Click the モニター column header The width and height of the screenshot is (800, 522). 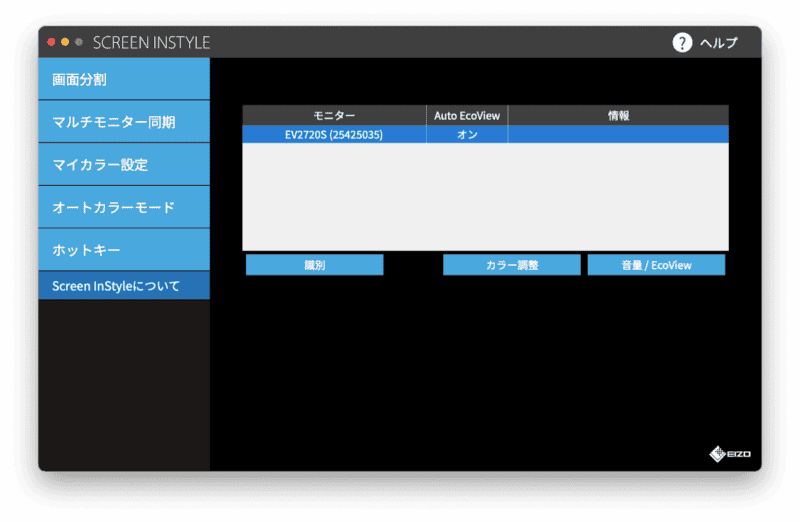click(x=334, y=116)
